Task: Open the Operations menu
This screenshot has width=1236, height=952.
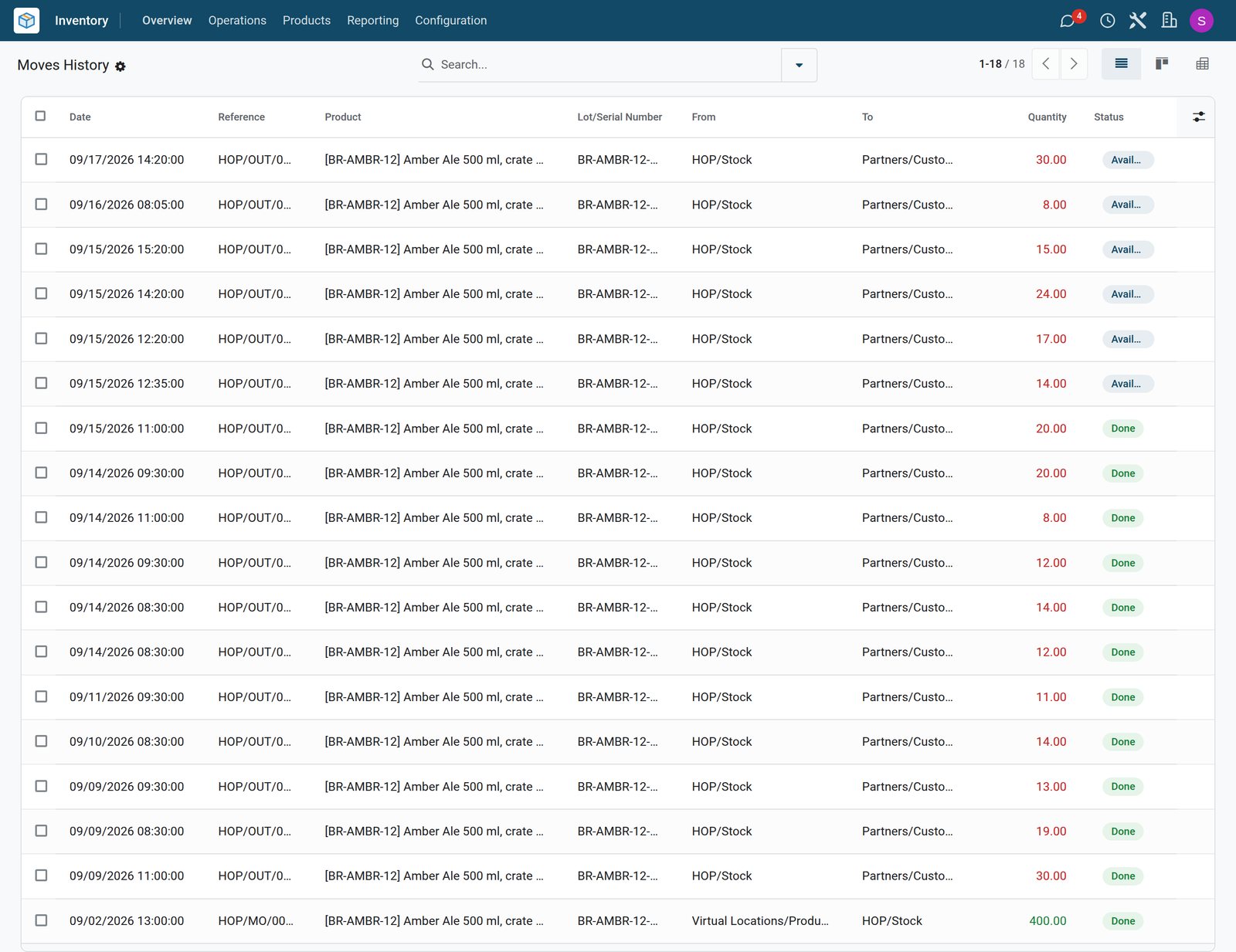Action: pyautogui.click(x=237, y=20)
